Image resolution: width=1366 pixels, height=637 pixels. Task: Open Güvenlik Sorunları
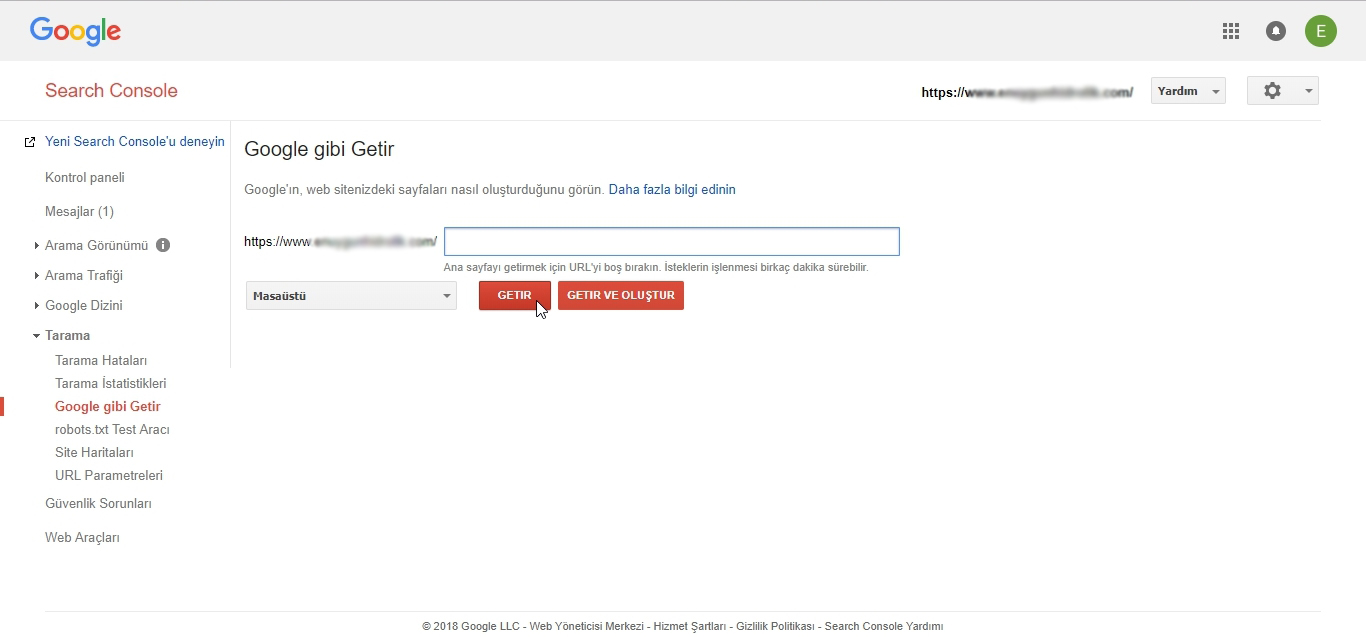pyautogui.click(x=98, y=503)
